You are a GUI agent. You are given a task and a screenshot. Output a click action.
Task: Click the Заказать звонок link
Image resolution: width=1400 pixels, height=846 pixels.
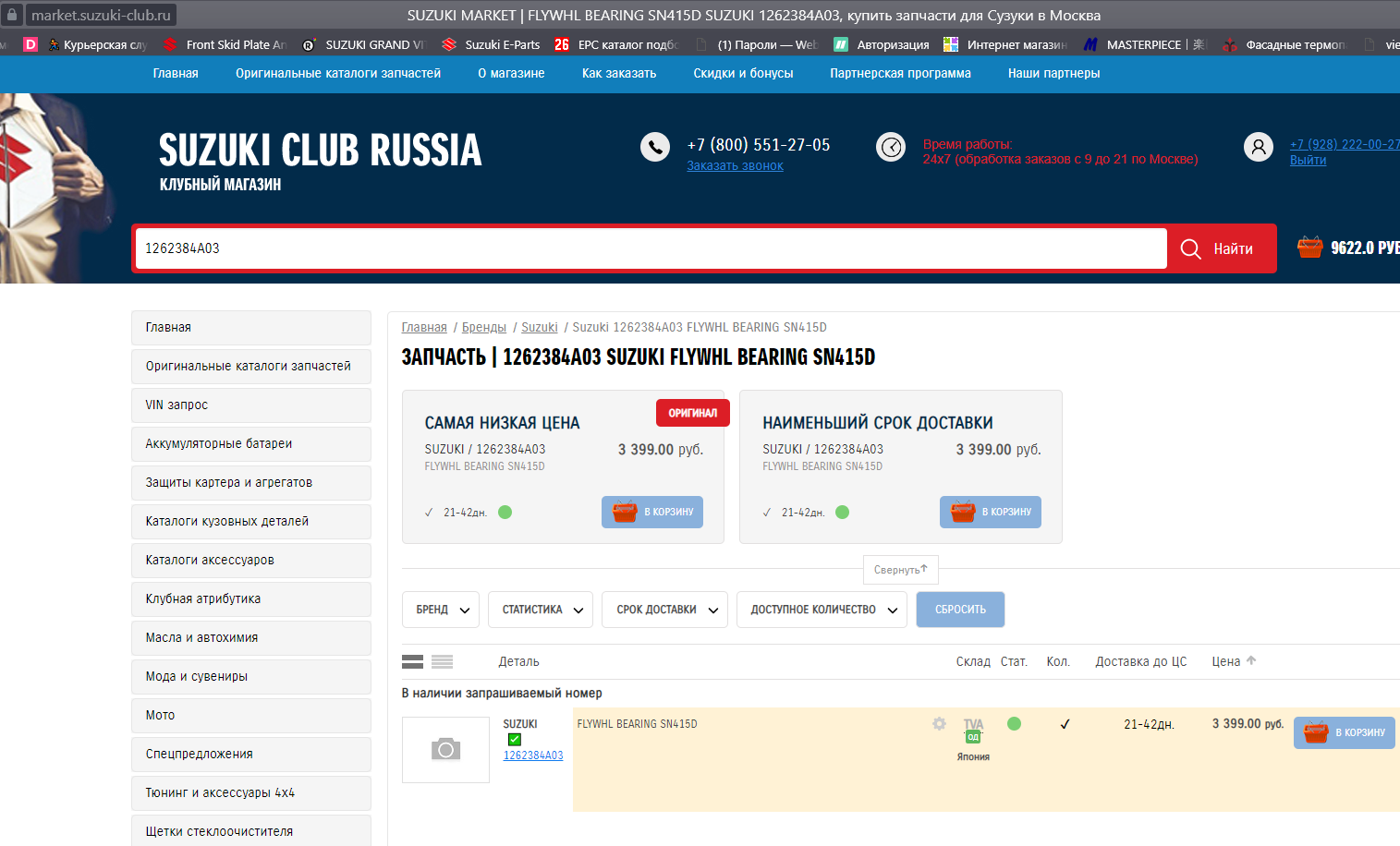735,166
